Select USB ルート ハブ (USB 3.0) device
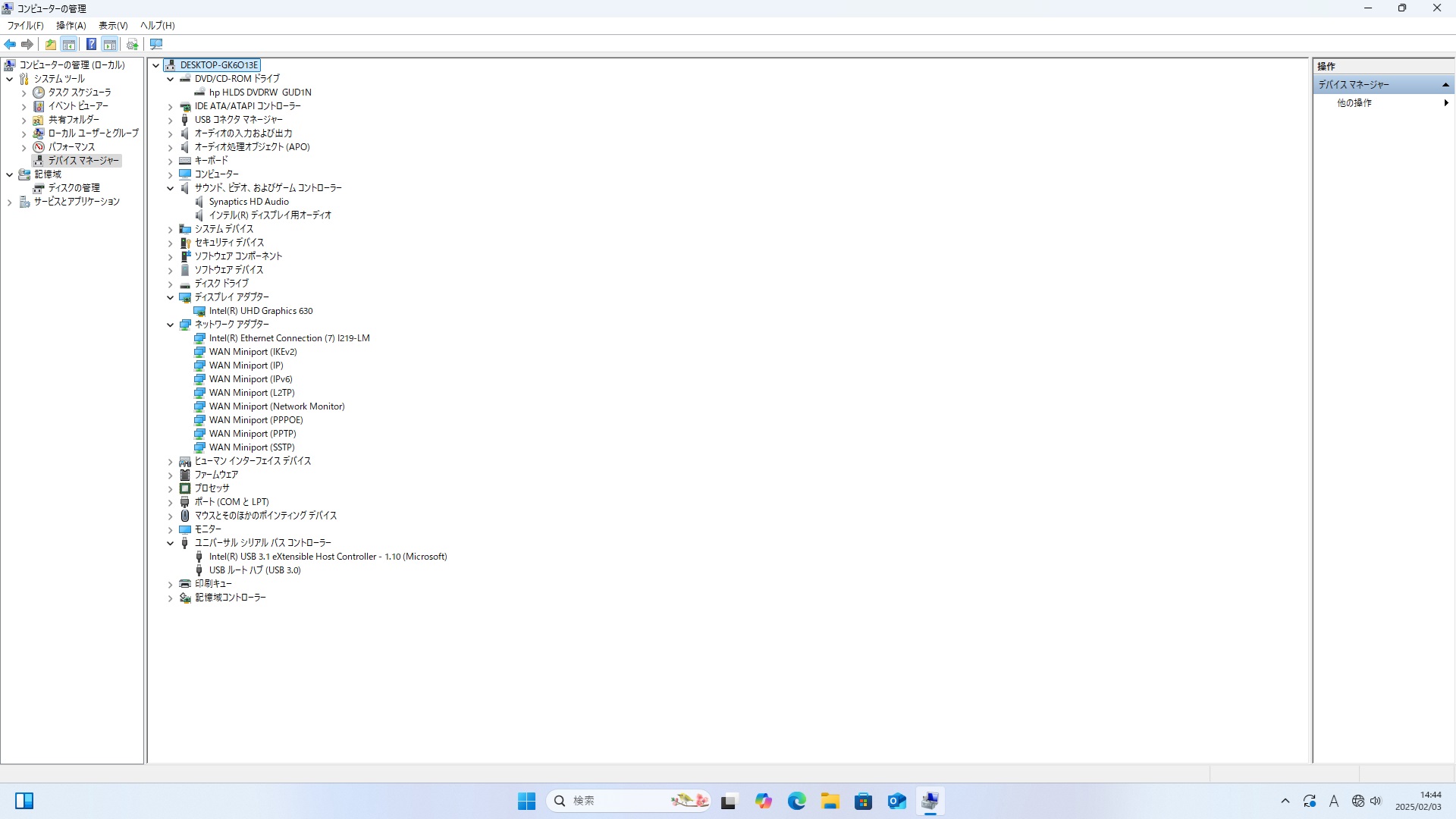 255,570
